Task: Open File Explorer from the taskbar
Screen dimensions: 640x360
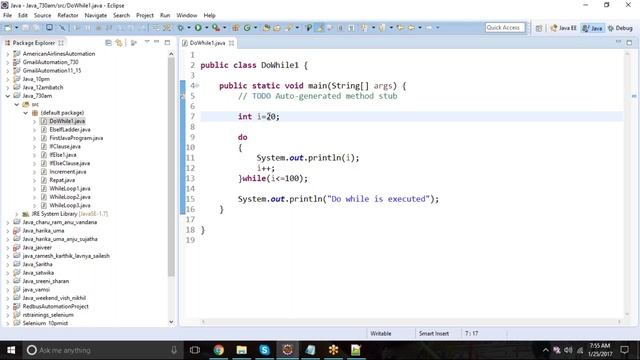Action: [x=242, y=350]
